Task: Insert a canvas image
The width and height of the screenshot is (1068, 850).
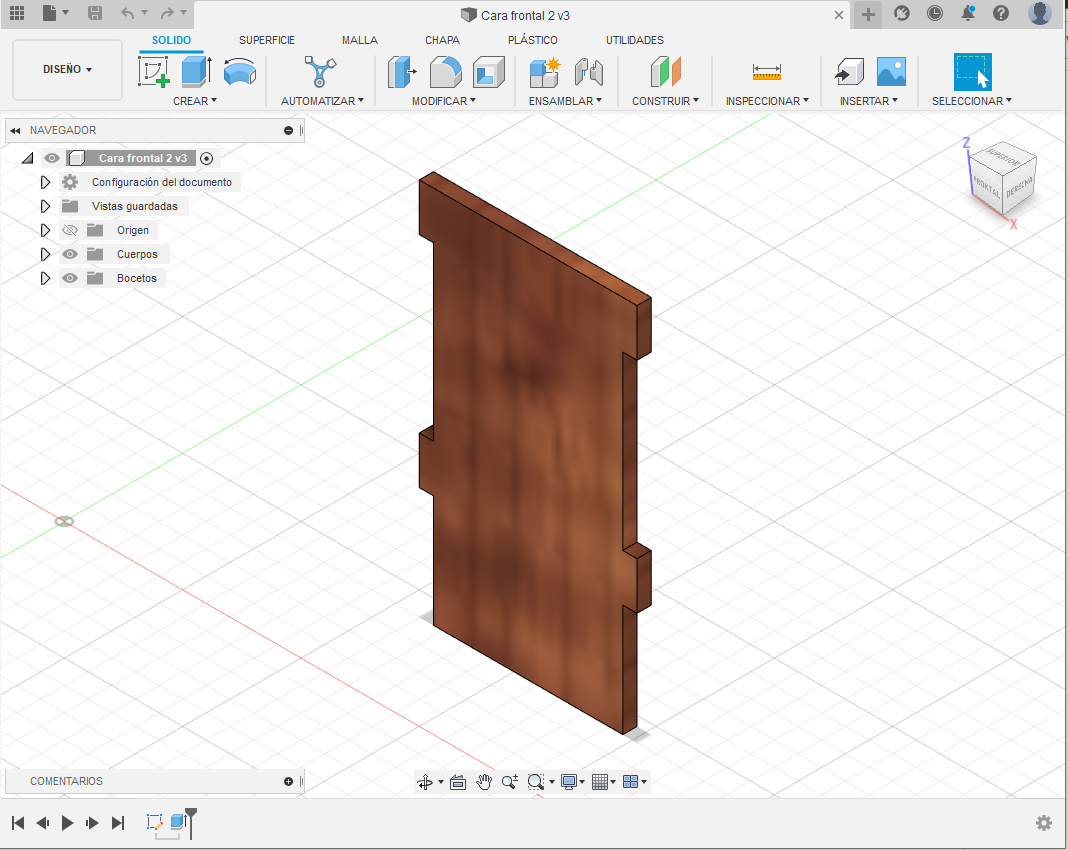Action: pyautogui.click(x=891, y=72)
